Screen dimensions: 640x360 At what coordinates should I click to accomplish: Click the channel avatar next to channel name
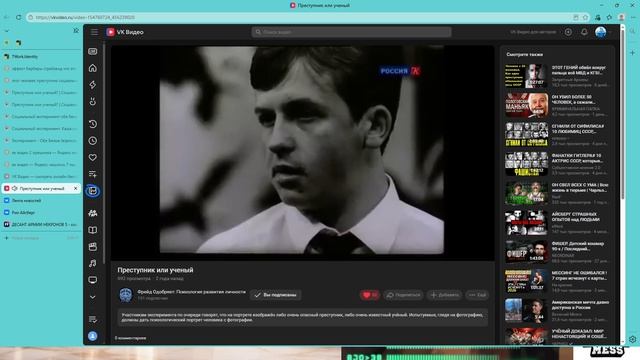126,295
